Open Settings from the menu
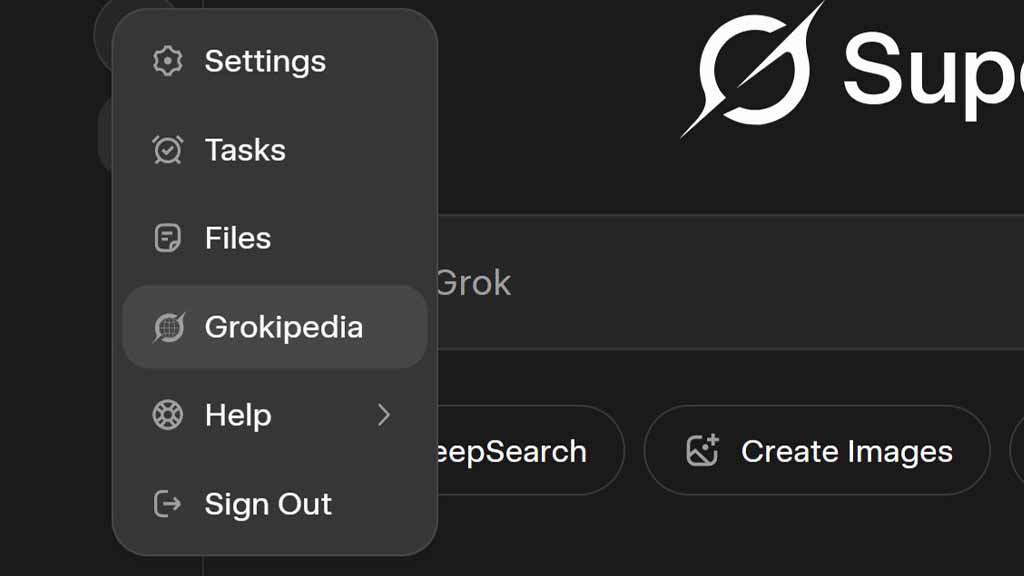The height and width of the screenshot is (576, 1024). coord(264,61)
